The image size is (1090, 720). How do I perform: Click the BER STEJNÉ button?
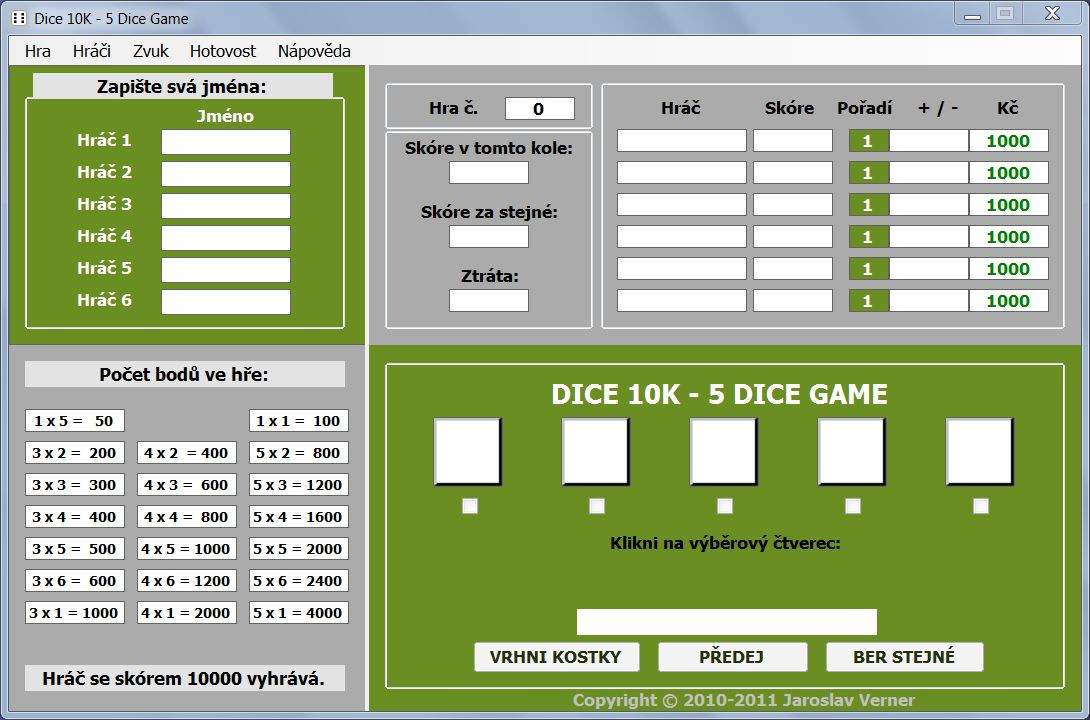[904, 657]
